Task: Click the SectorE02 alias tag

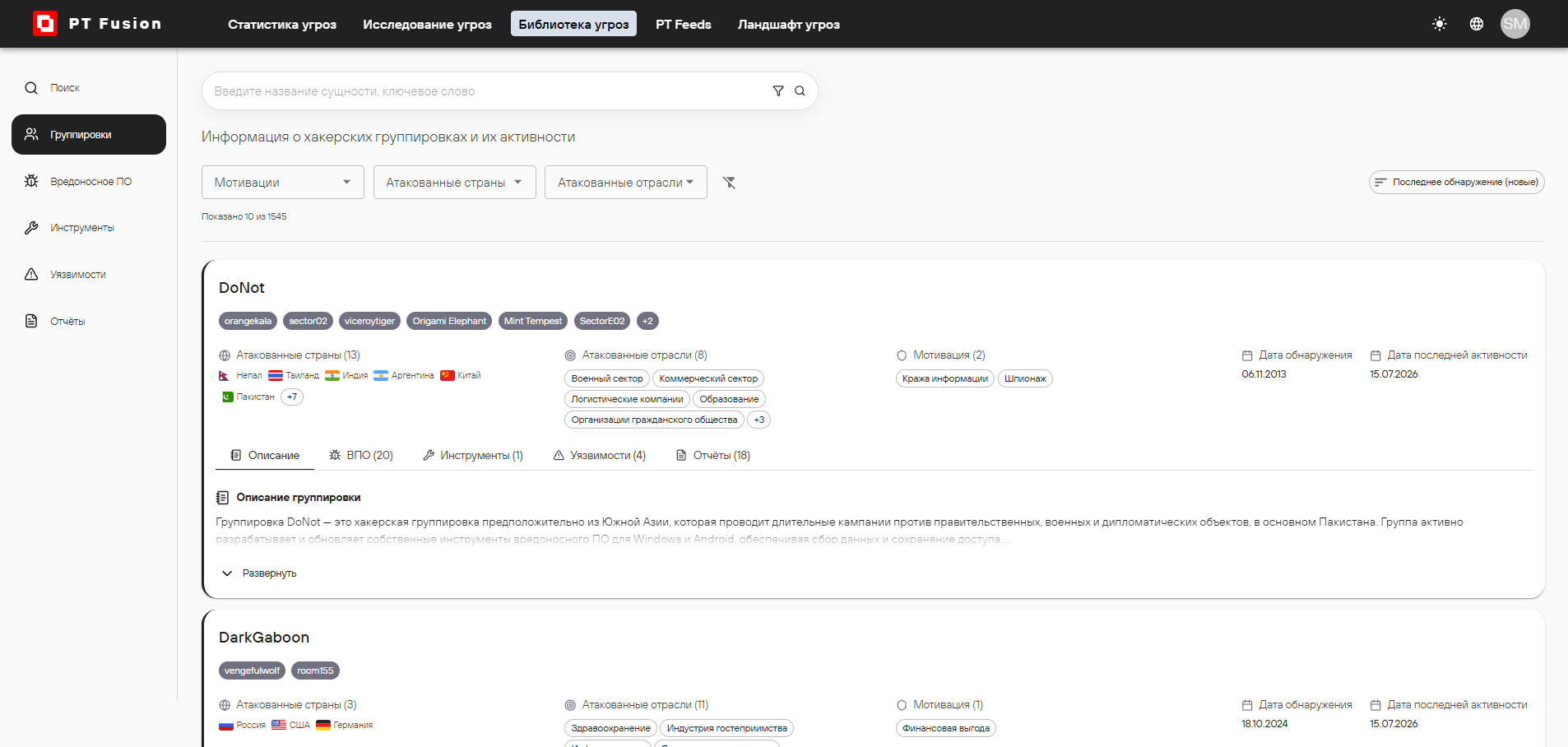Action: (x=602, y=321)
